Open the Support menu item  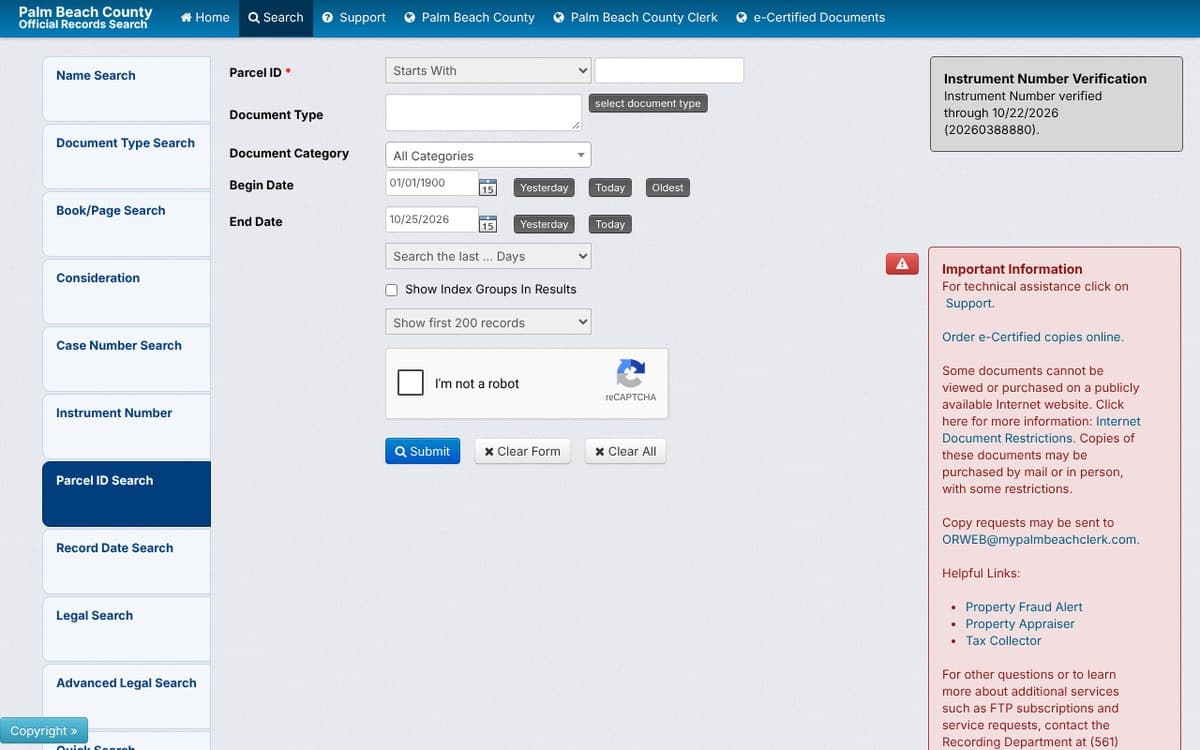(x=354, y=17)
